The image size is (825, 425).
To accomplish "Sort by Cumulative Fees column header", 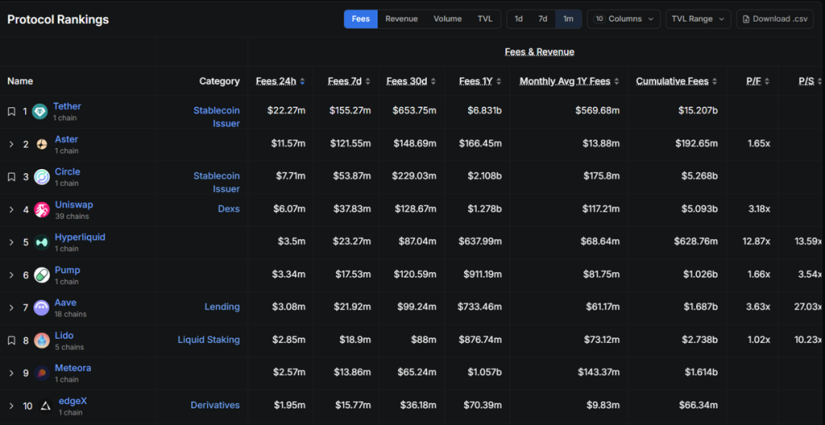I will coord(672,82).
